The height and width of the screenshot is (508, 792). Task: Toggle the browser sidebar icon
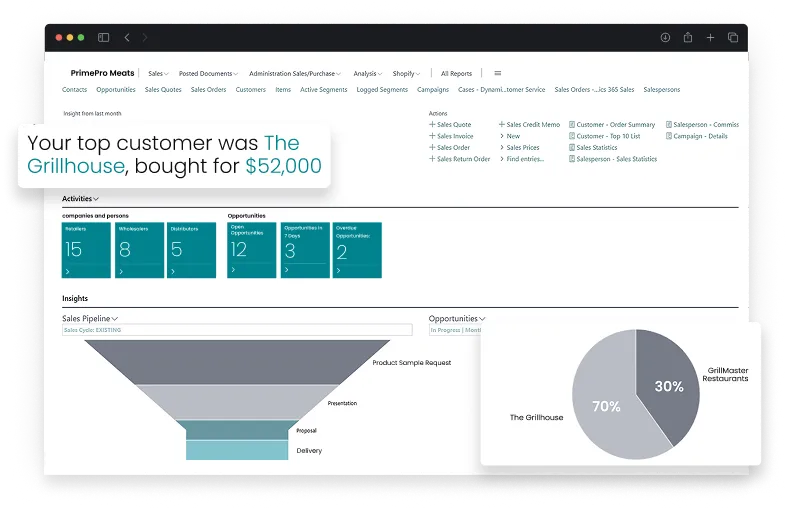104,37
